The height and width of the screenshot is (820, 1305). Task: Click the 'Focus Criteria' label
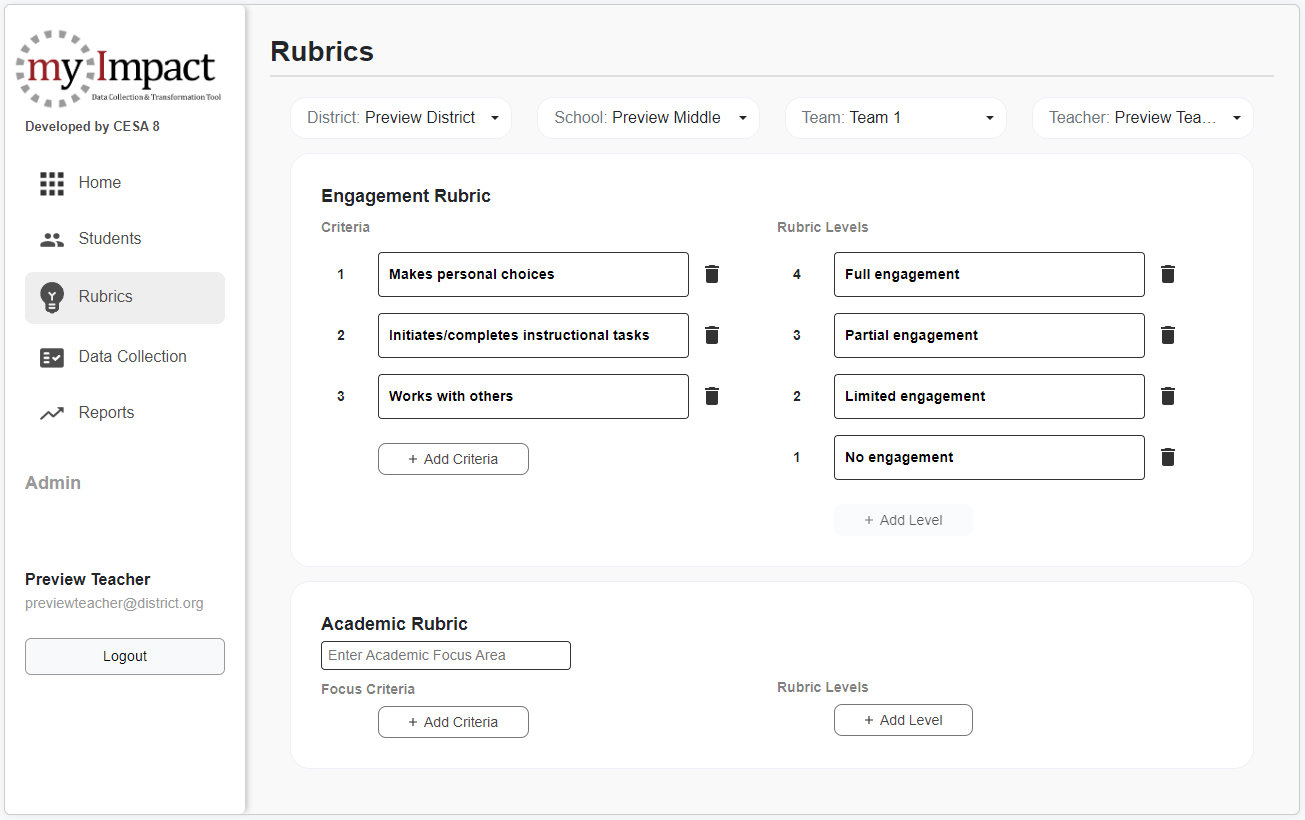click(x=368, y=689)
